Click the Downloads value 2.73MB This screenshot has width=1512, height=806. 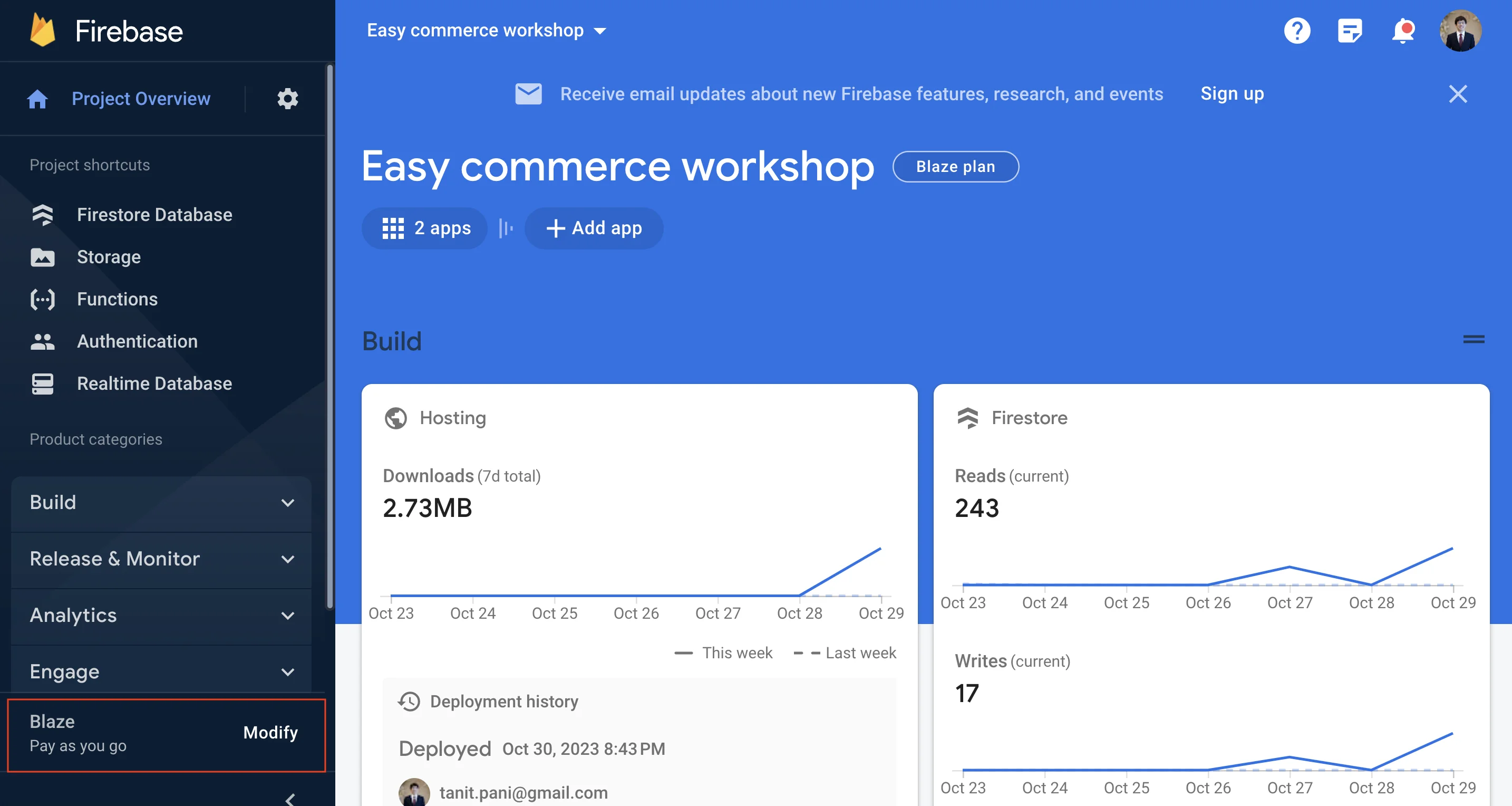428,508
